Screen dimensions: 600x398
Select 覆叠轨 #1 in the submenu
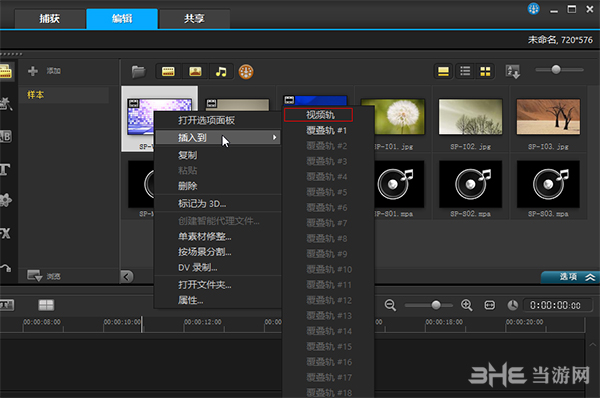[327, 130]
